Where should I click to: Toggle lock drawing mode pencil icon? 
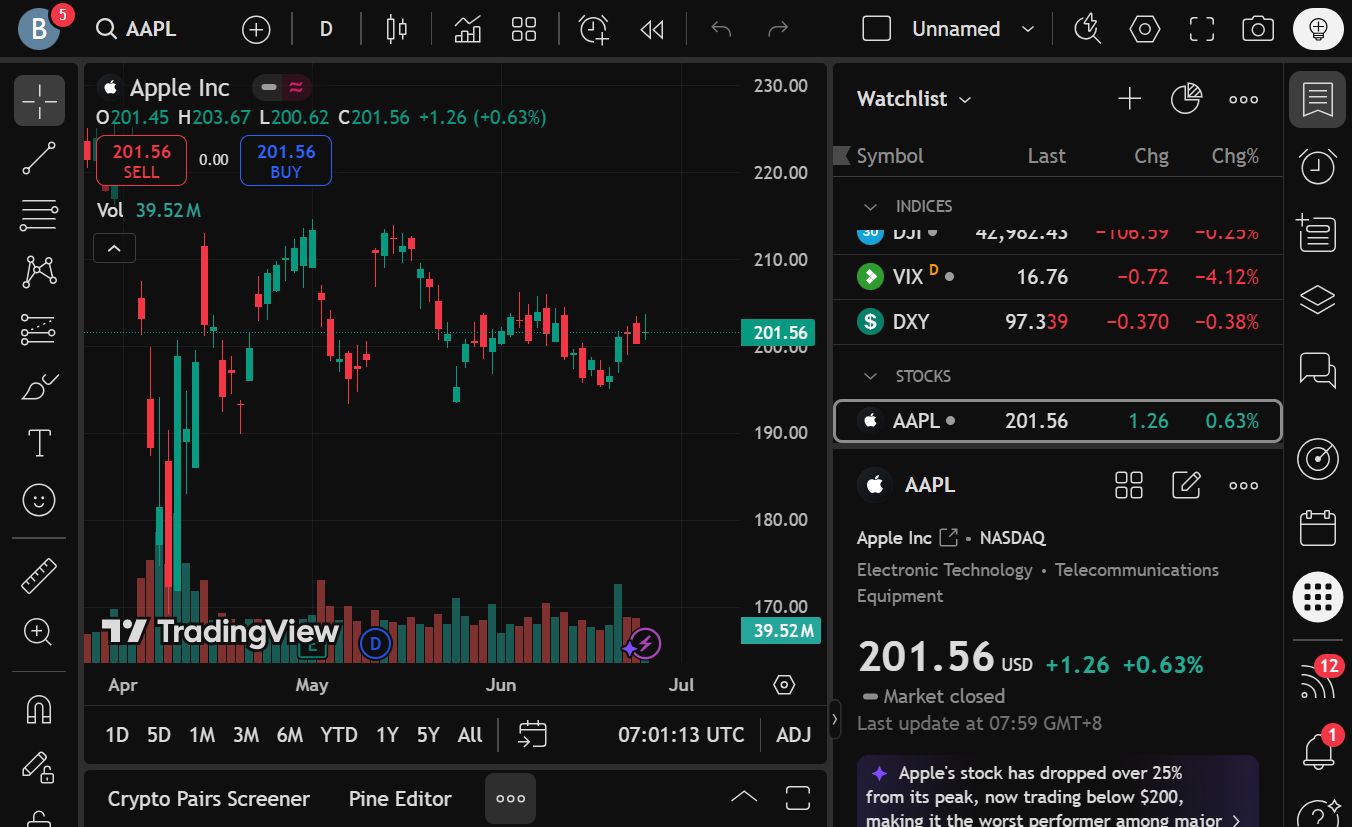coord(39,766)
